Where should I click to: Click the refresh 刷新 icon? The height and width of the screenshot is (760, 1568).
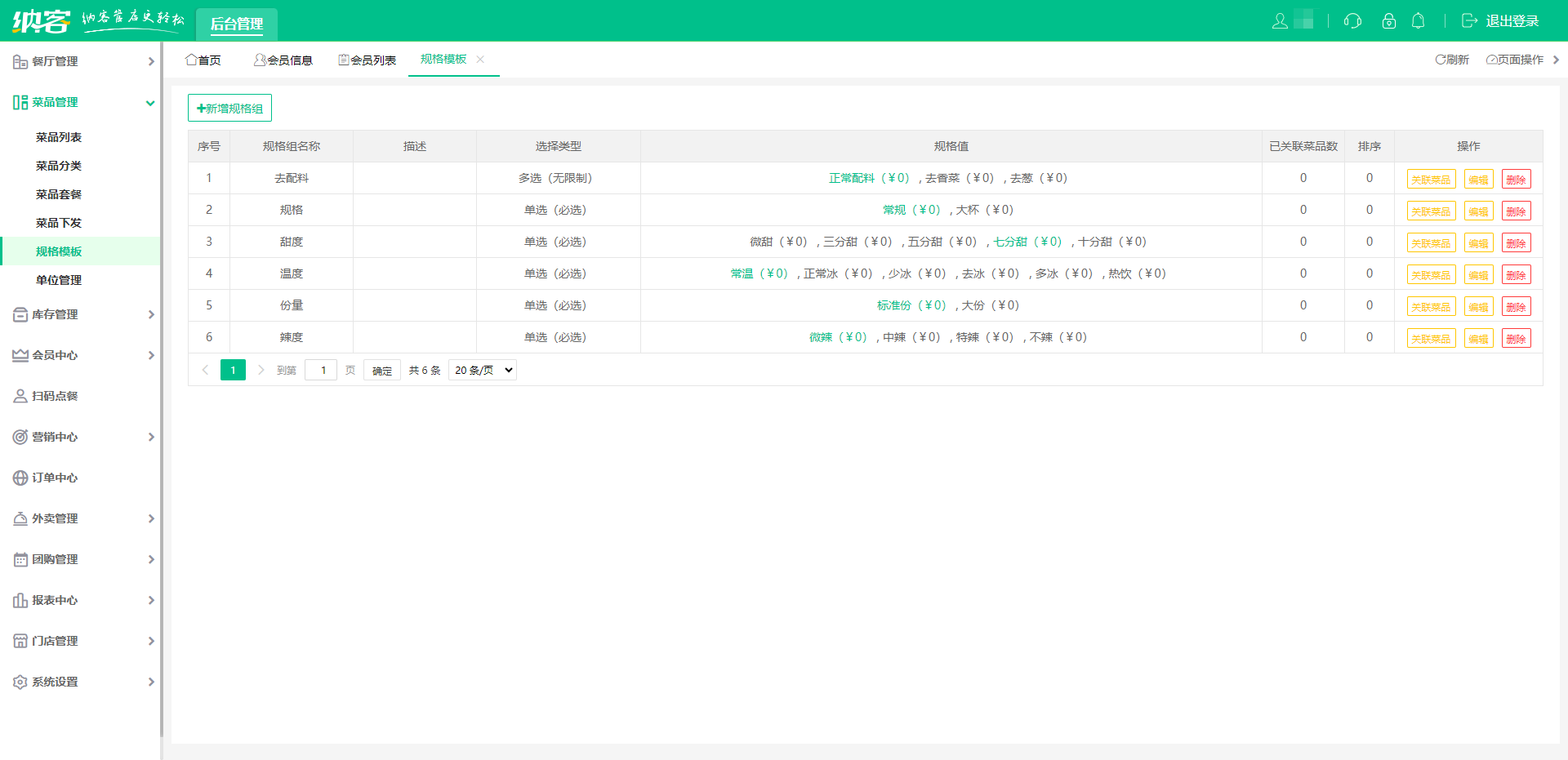tap(1441, 60)
